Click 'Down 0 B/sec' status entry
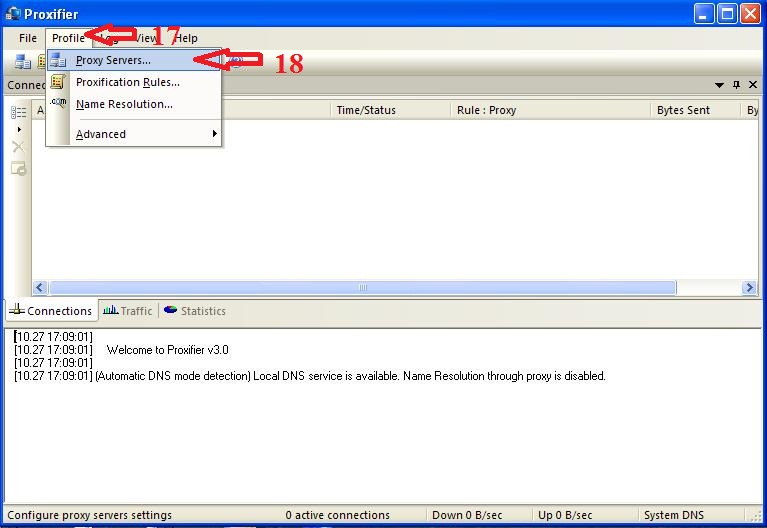 (467, 515)
